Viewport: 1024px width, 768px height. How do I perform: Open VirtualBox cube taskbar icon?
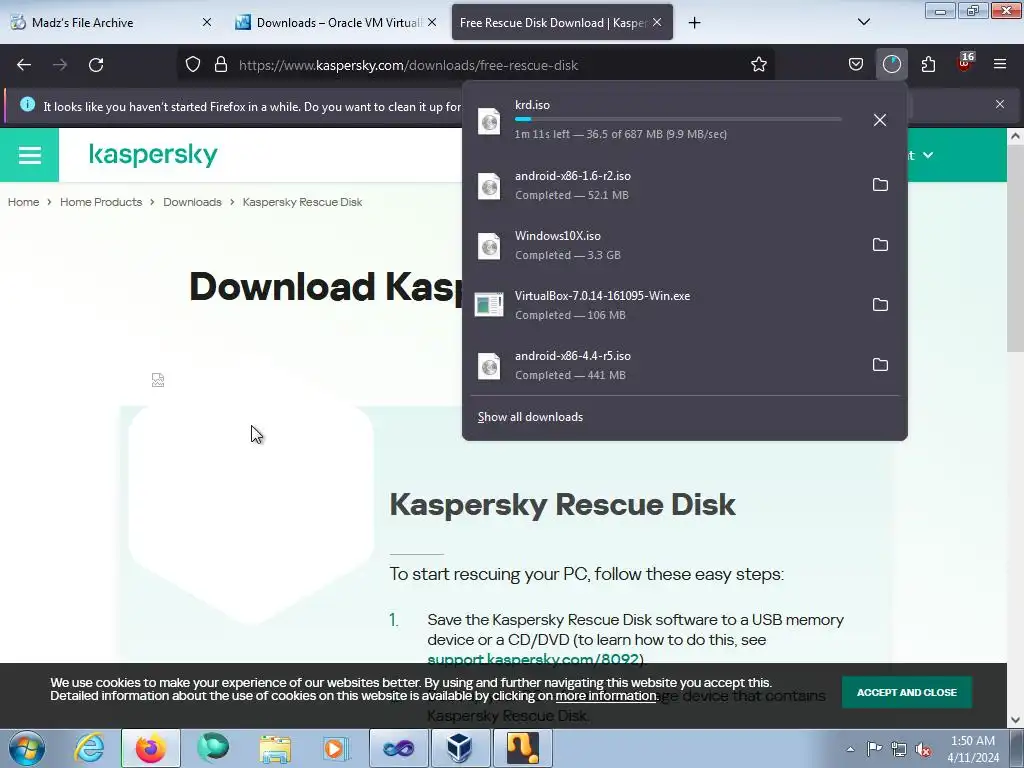click(x=460, y=748)
